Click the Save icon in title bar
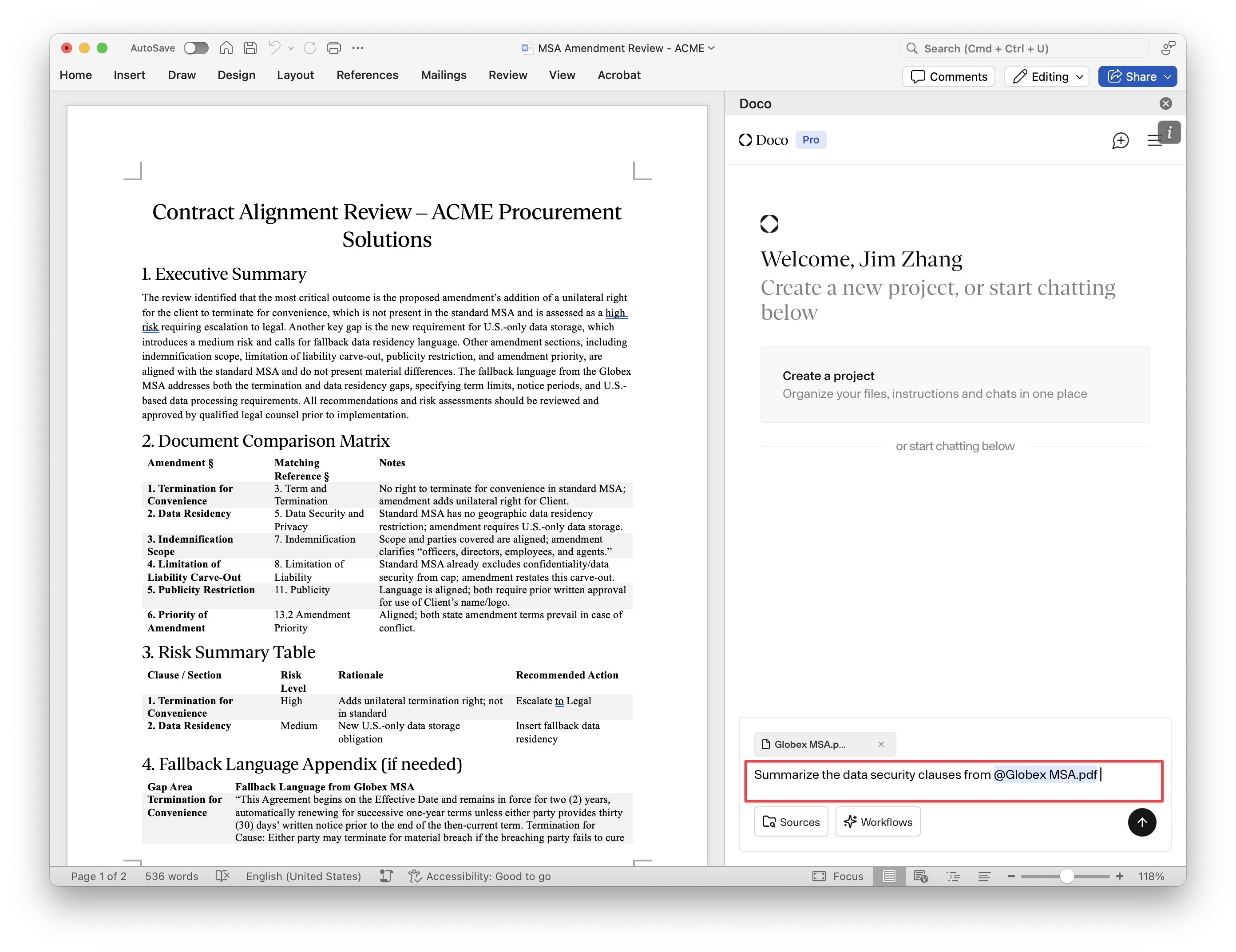 [x=250, y=48]
